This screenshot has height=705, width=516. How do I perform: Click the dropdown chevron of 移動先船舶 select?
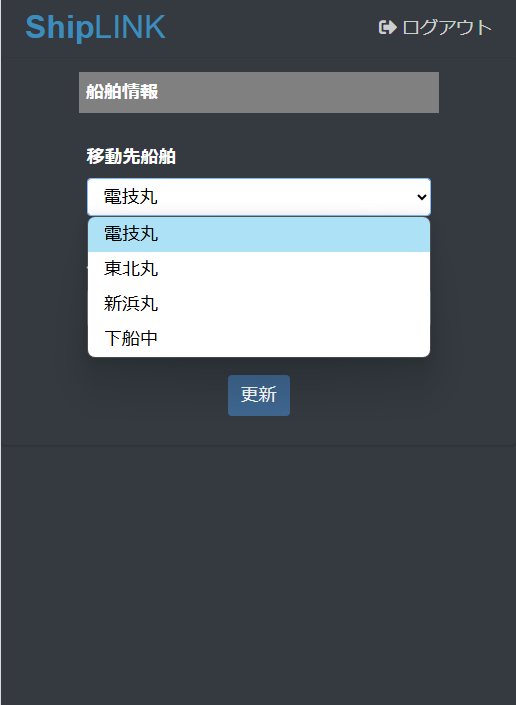coord(421,197)
